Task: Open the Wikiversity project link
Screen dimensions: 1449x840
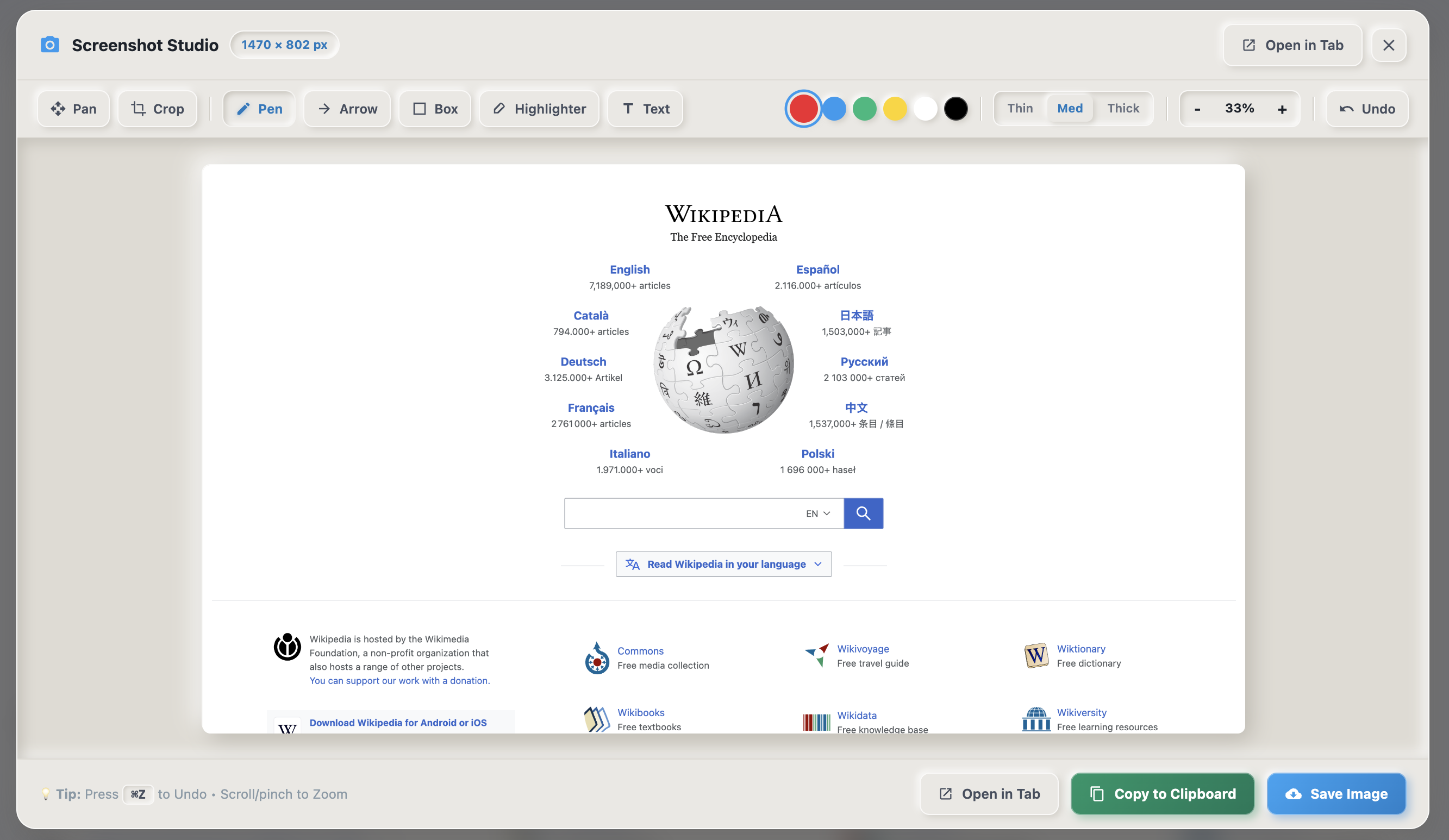Action: 1082,712
